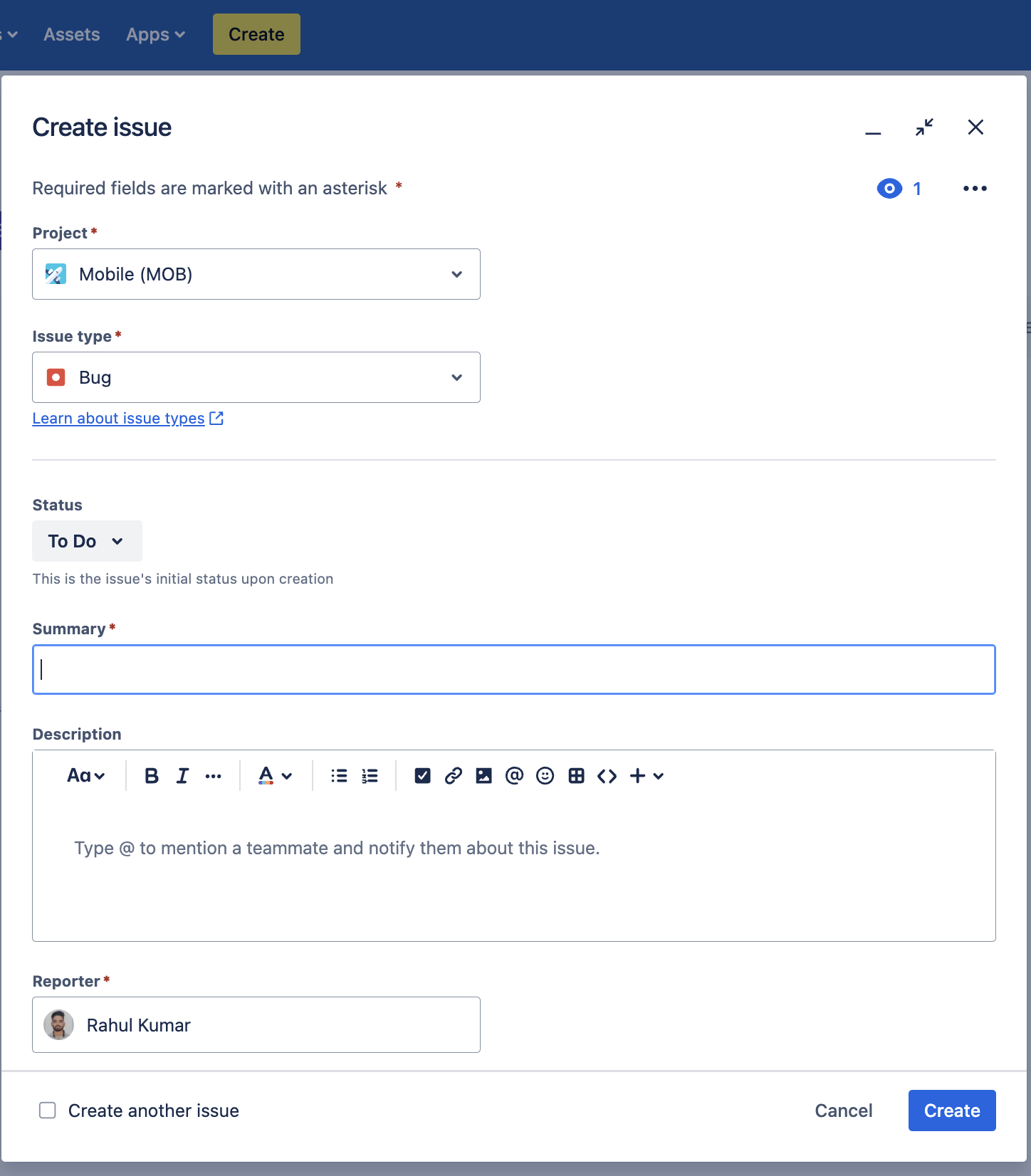The image size is (1031, 1176).
Task: Click Learn about issue types link
Action: pos(118,419)
